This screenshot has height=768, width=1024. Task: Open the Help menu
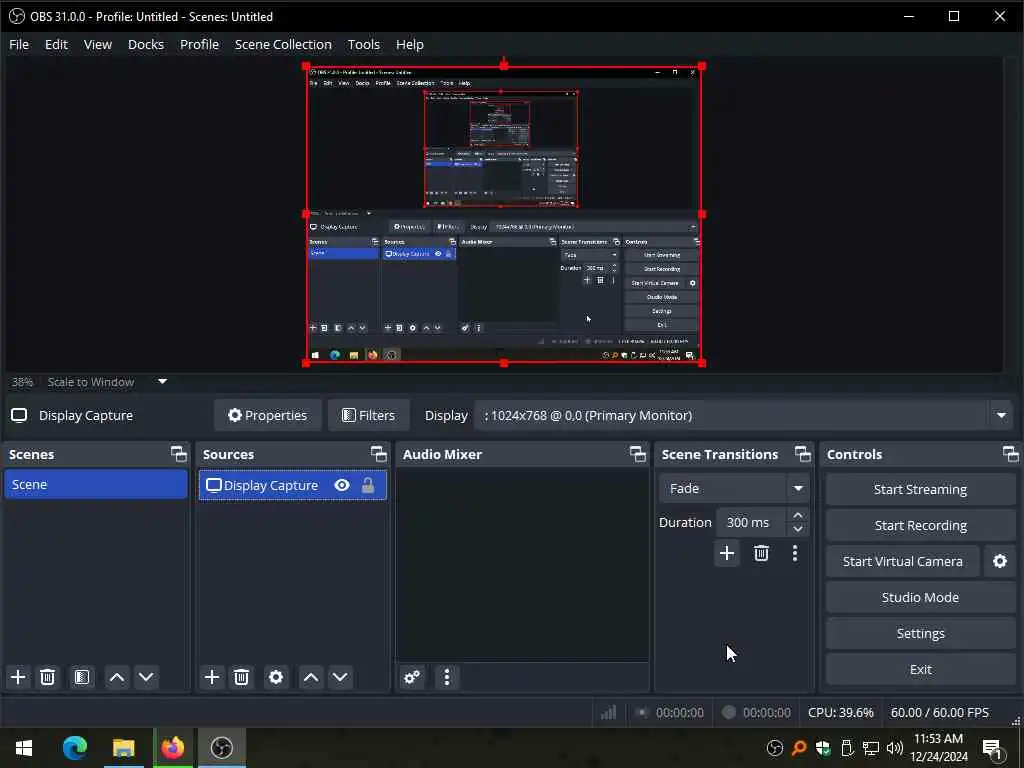409,44
